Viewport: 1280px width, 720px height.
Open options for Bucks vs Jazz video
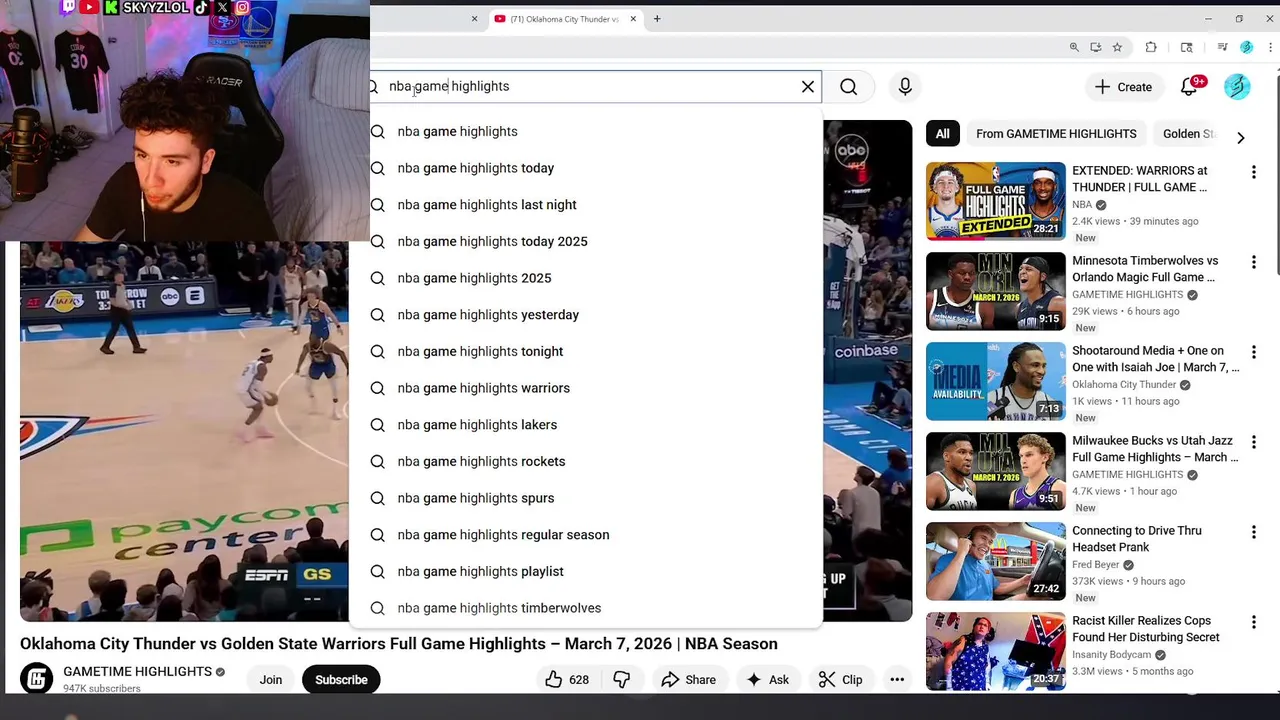[x=1253, y=442]
